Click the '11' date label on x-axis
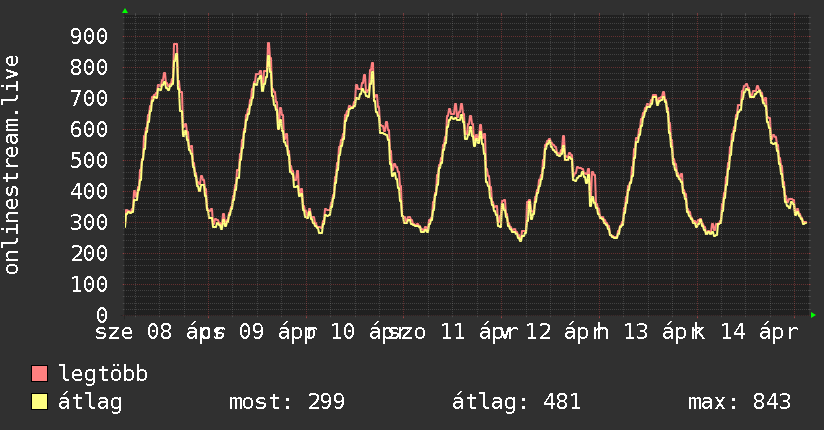Viewport: 824px width, 430px height. [452, 332]
